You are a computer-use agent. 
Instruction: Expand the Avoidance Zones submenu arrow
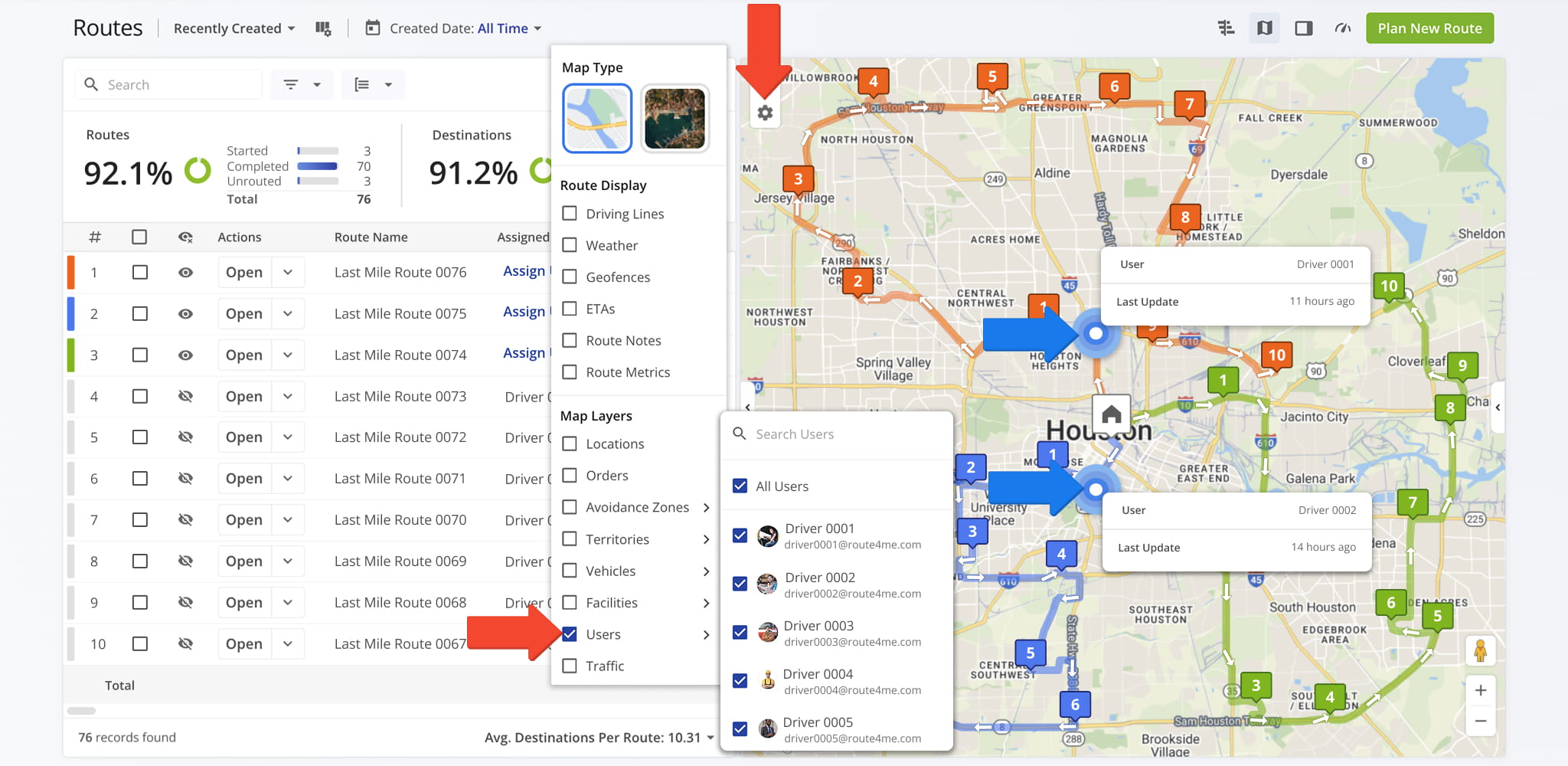coord(706,508)
